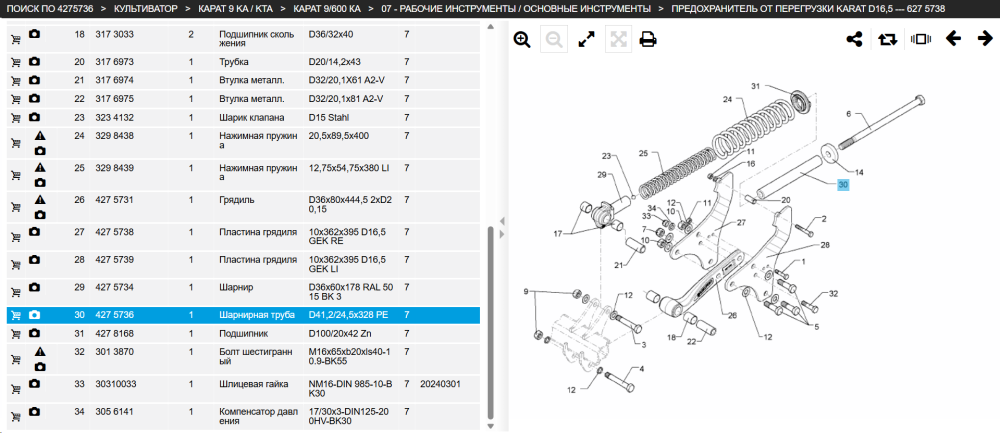The image size is (1000, 433).
Task: Toggle the split panel layout icon
Action: (921, 39)
